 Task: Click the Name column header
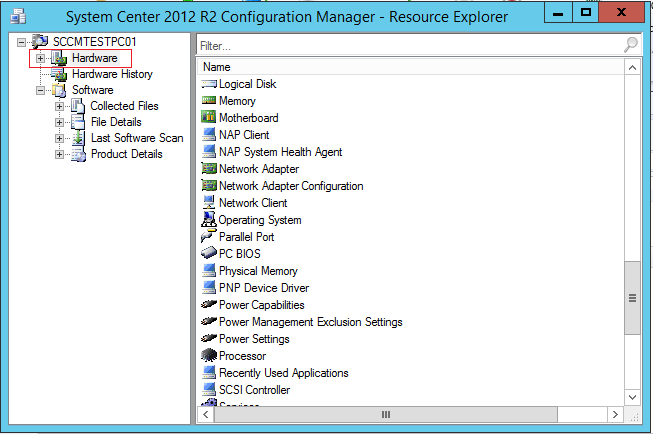[411, 67]
